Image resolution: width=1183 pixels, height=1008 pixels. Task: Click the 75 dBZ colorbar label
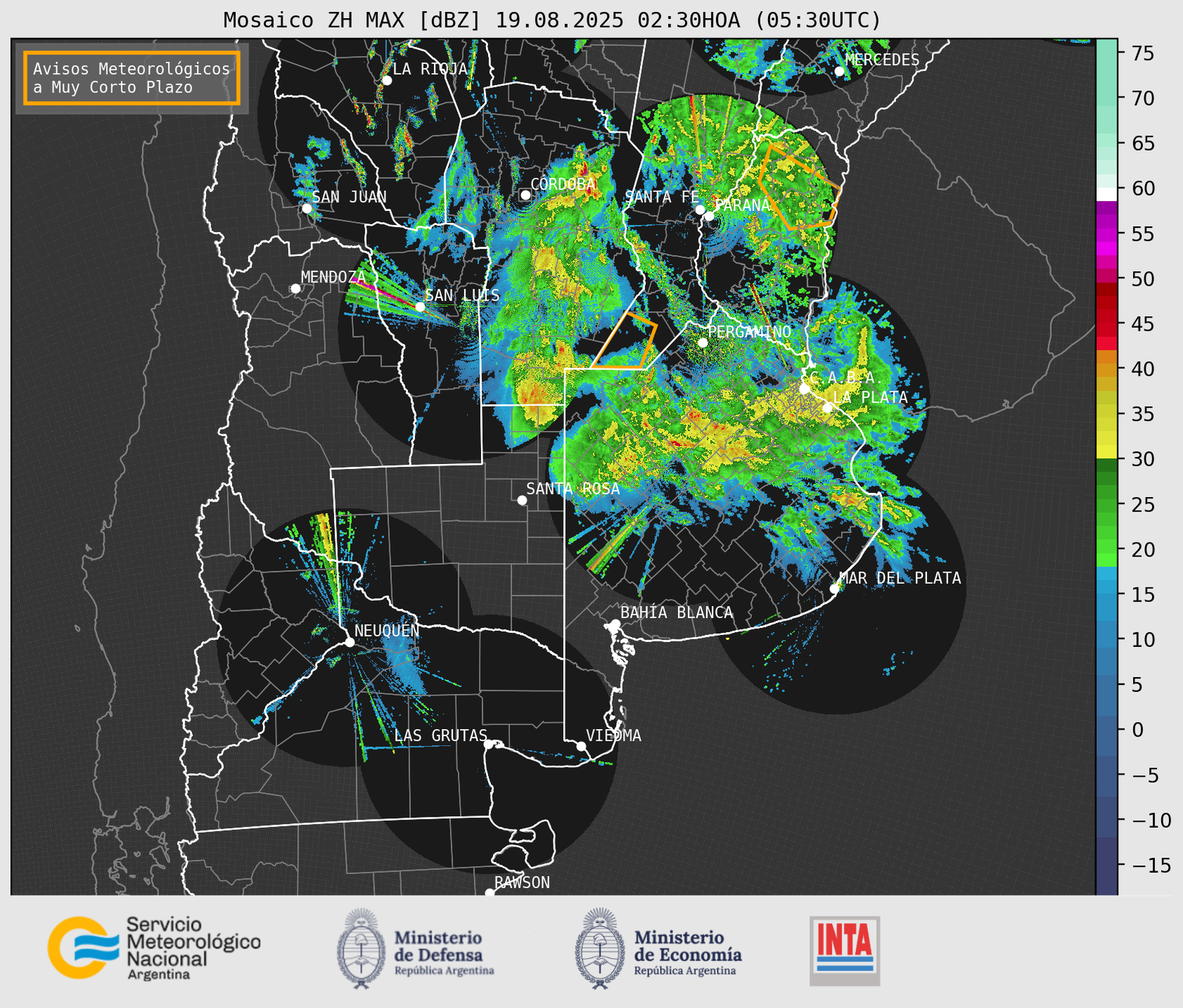[x=1142, y=53]
